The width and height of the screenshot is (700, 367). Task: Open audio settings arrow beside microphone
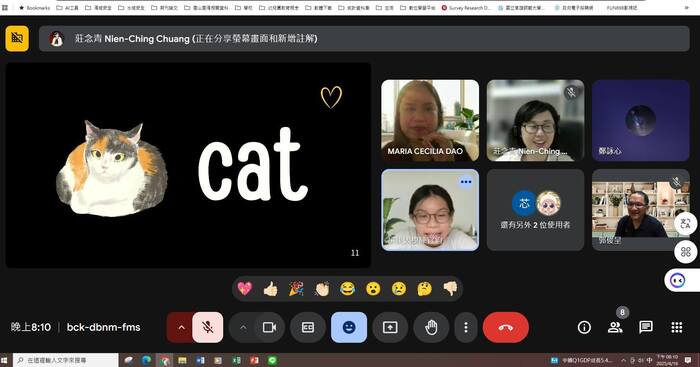tap(181, 327)
